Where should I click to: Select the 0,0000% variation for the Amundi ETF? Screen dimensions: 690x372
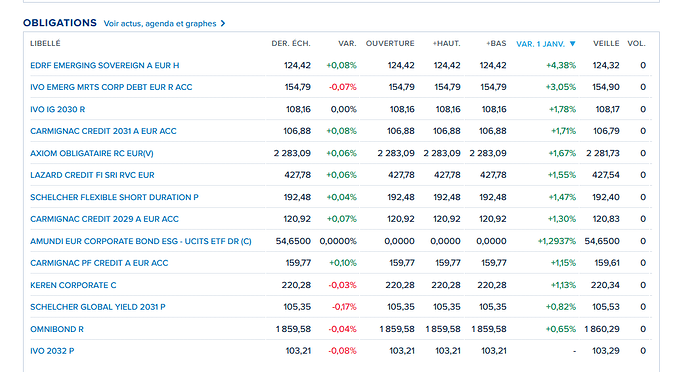pyautogui.click(x=338, y=241)
